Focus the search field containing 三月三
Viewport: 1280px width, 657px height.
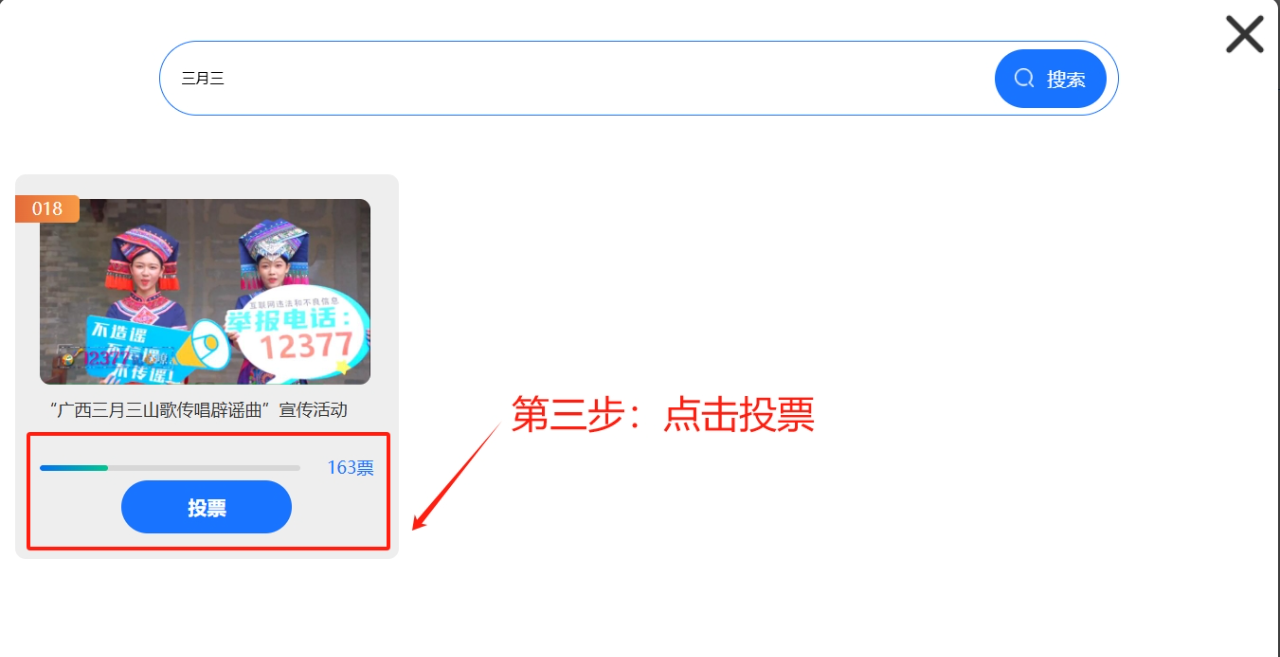tap(577, 78)
